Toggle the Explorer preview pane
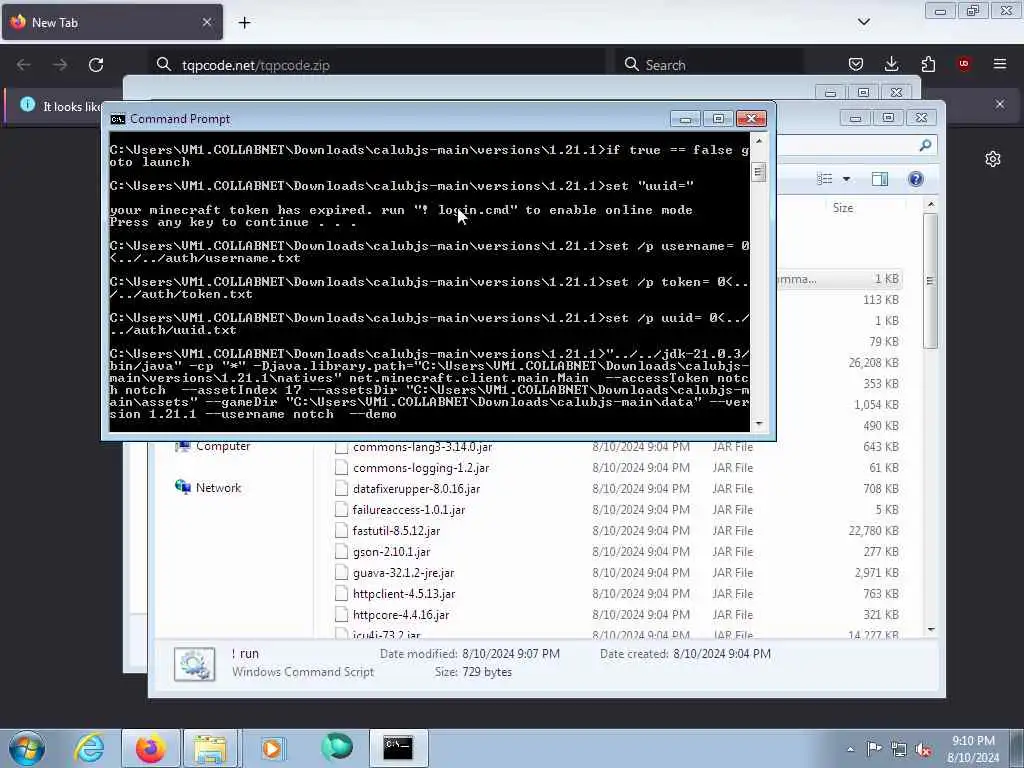The width and height of the screenshot is (1024, 768). (x=880, y=179)
